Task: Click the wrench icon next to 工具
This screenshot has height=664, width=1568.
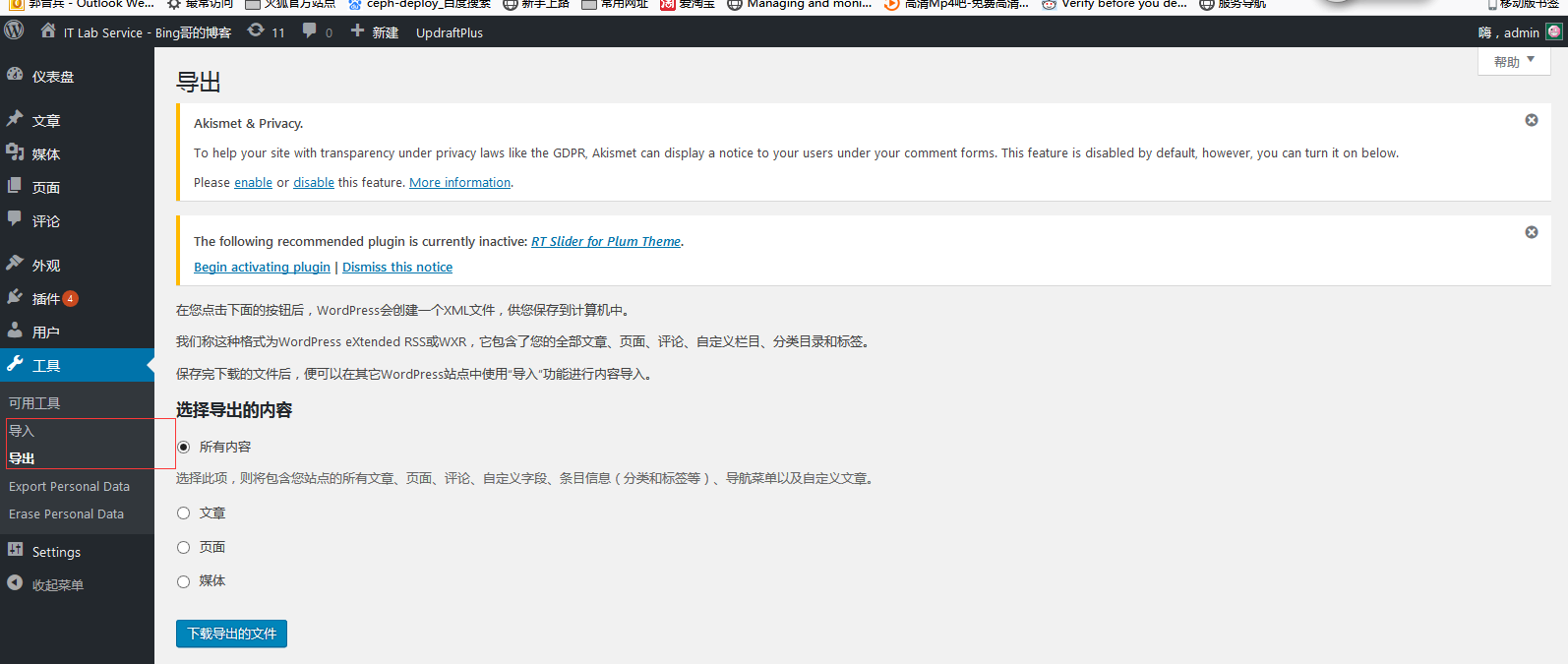Action: 15,364
